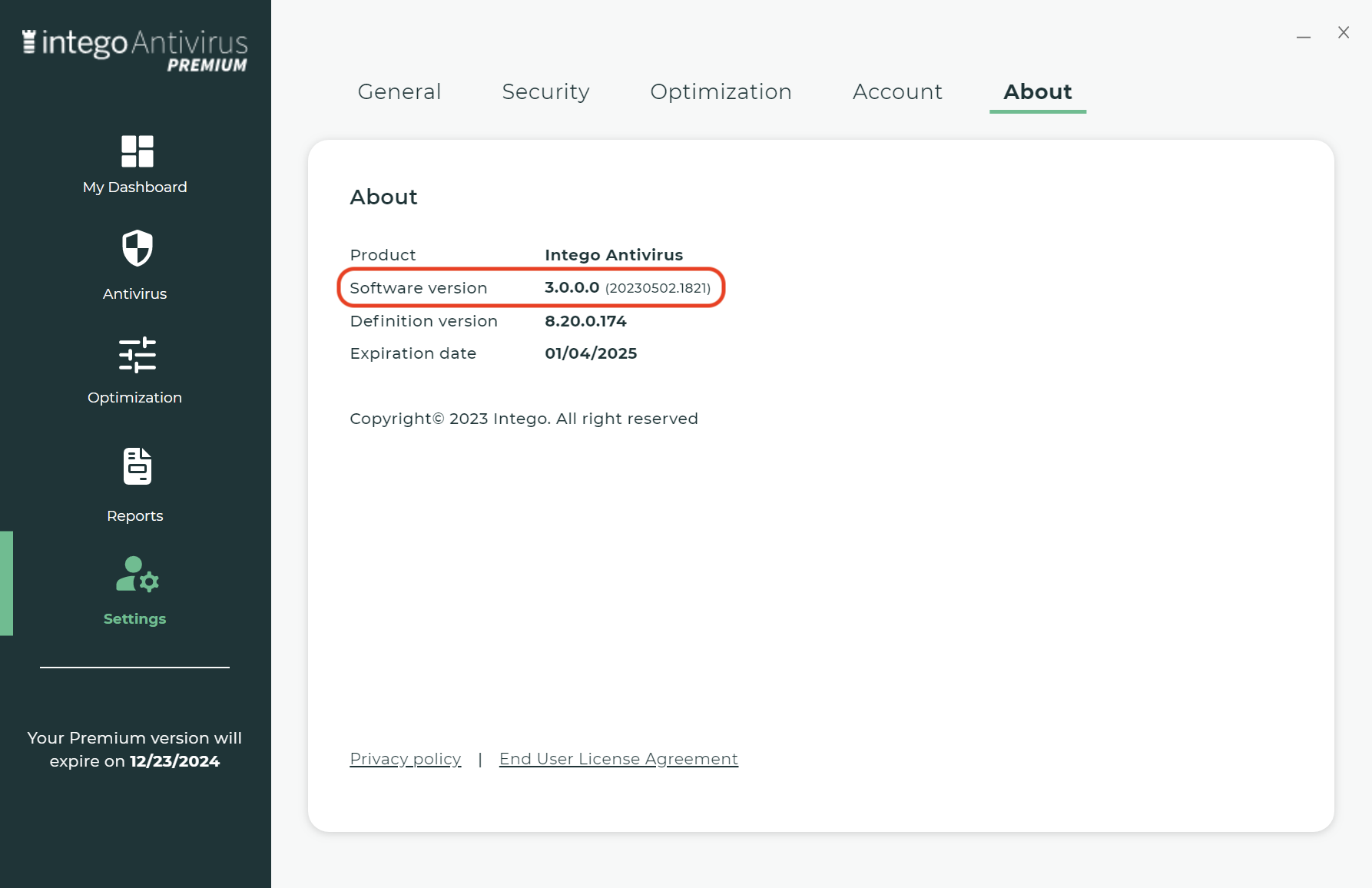1372x888 pixels.
Task: Open the Optimization sliders icon
Action: (138, 356)
